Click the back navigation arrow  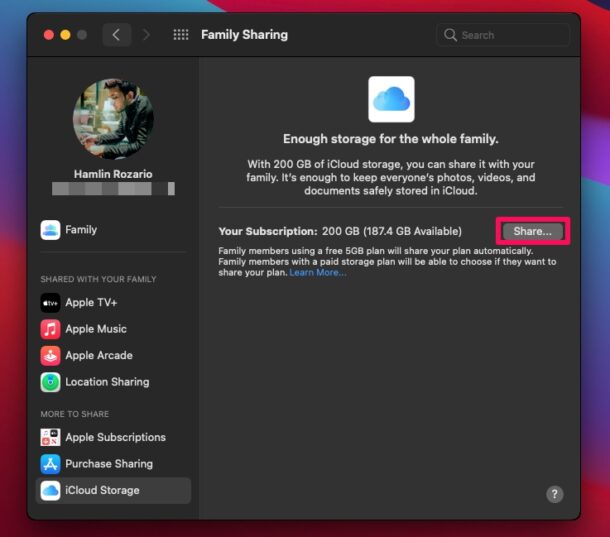tap(116, 35)
